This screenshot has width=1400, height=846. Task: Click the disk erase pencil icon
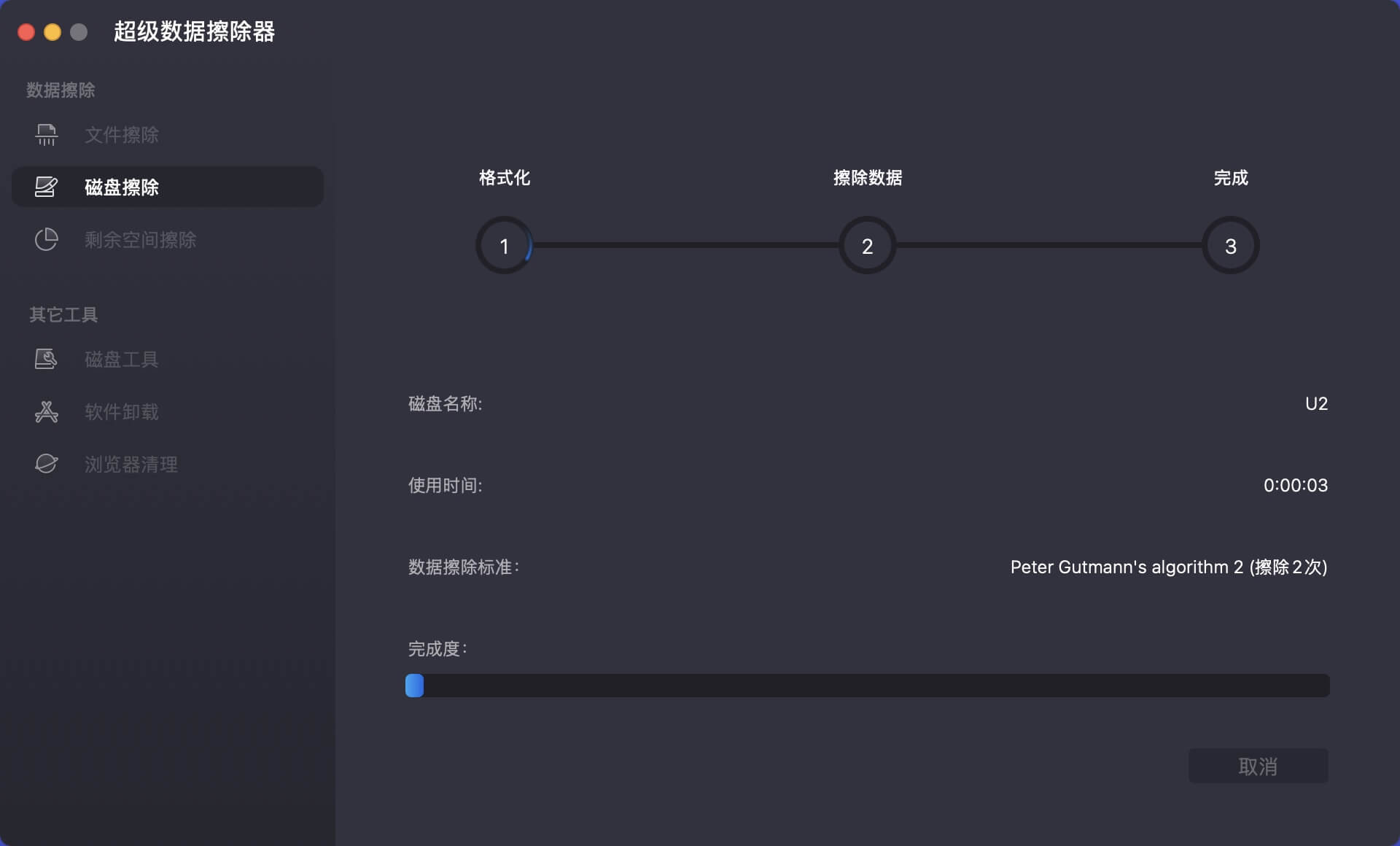point(46,187)
